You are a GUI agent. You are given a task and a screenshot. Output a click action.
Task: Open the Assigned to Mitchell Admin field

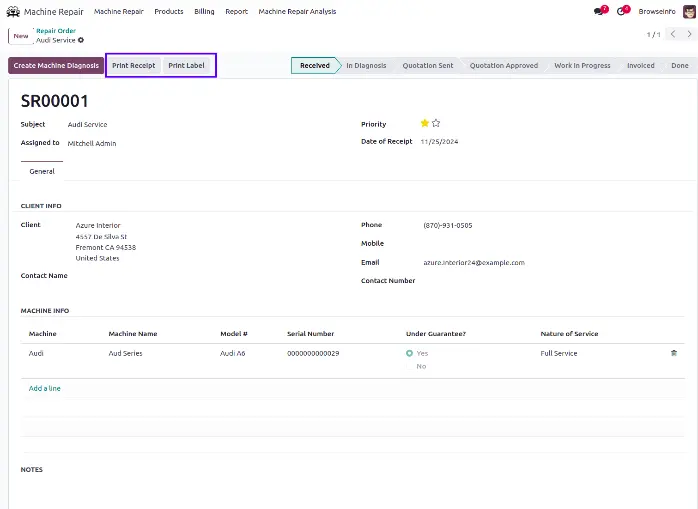click(92, 143)
